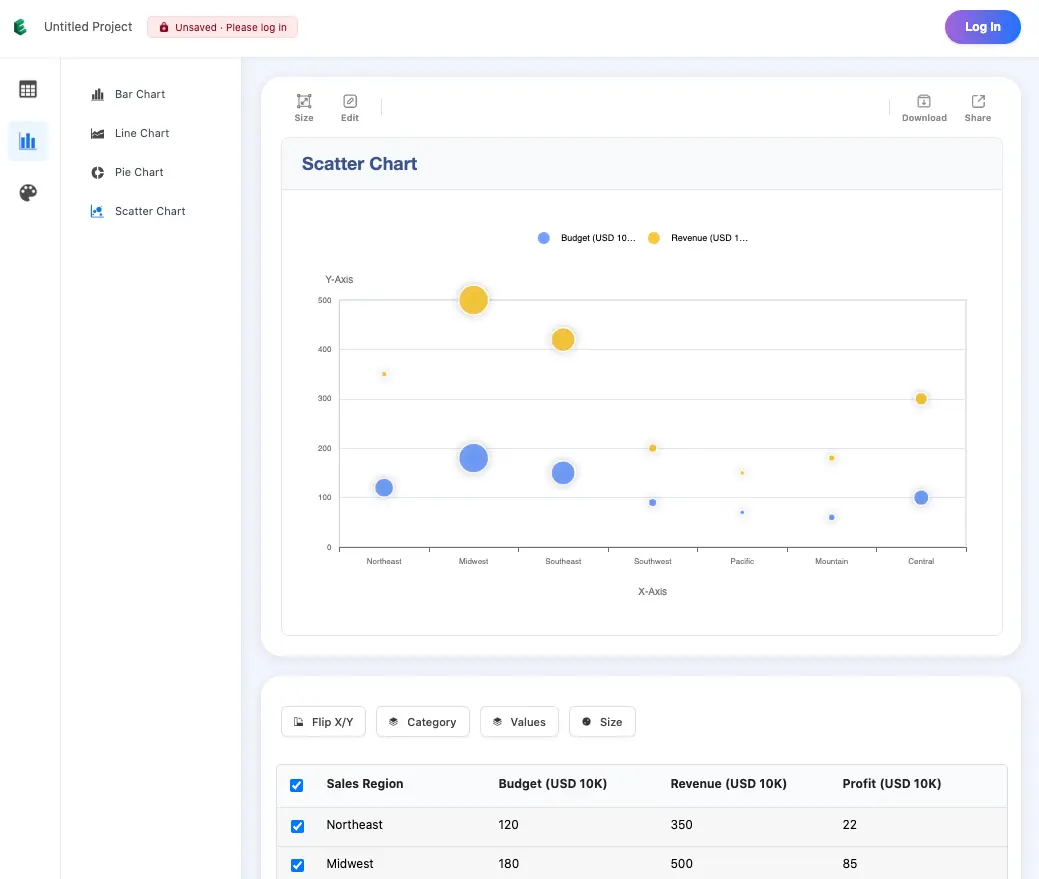
Task: Click the lock icon in Unsaved badge
Action: pos(164,27)
